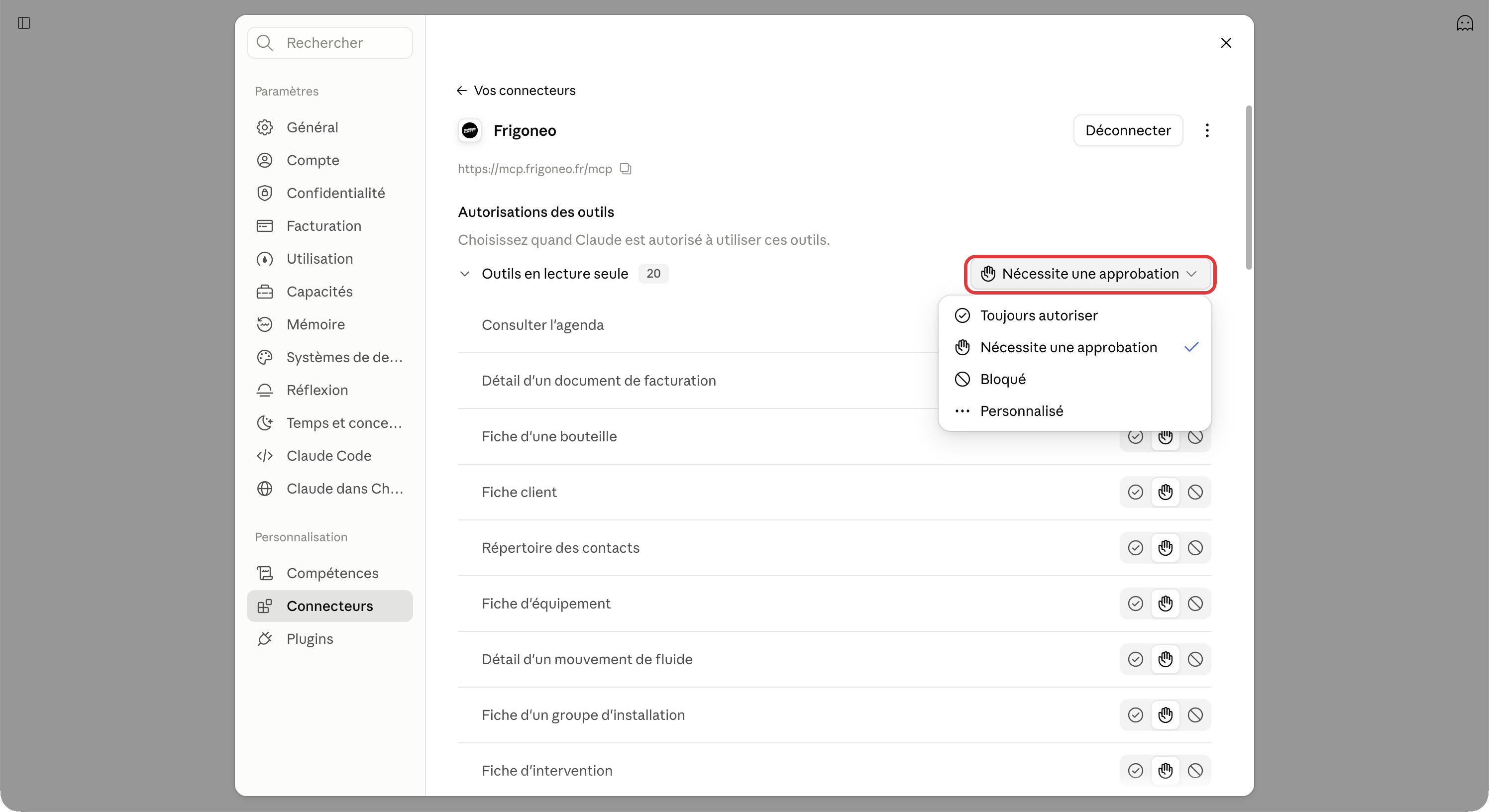Always allow Détail d'un mouvement de fluide
Viewport: 1489px width, 812px height.
point(1135,659)
